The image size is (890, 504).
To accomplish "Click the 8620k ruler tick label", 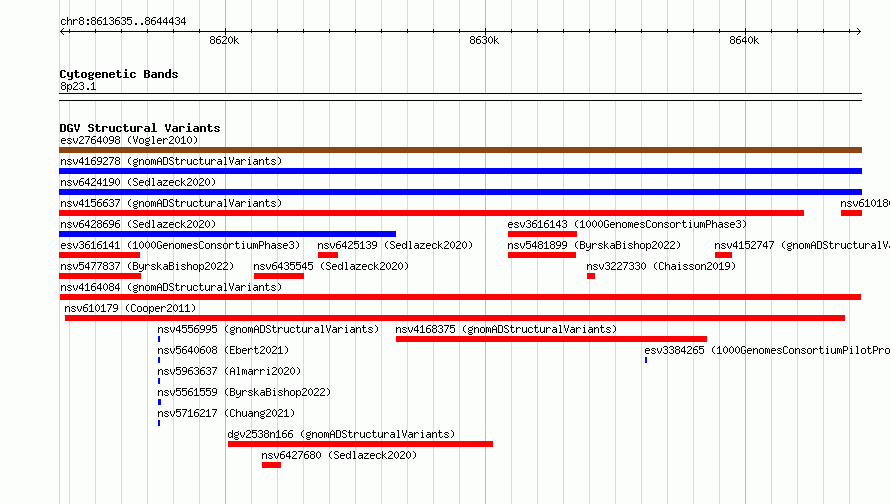I will 224,40.
